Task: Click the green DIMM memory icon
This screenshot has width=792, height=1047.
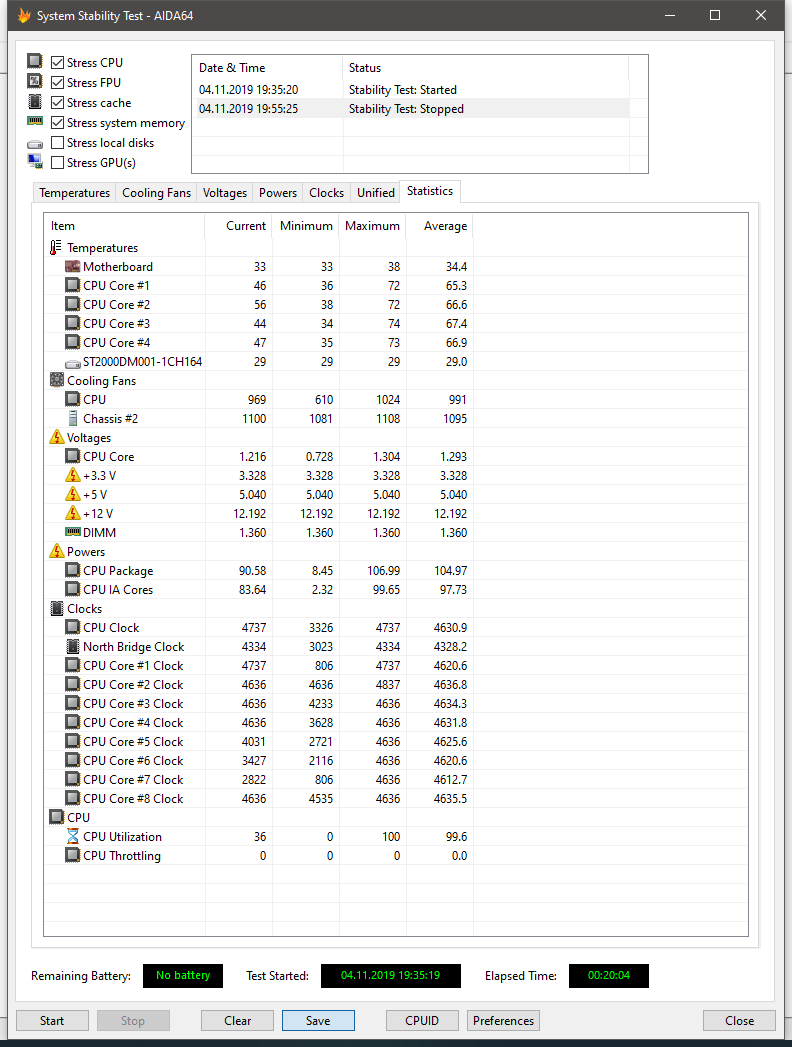Action: [73, 532]
